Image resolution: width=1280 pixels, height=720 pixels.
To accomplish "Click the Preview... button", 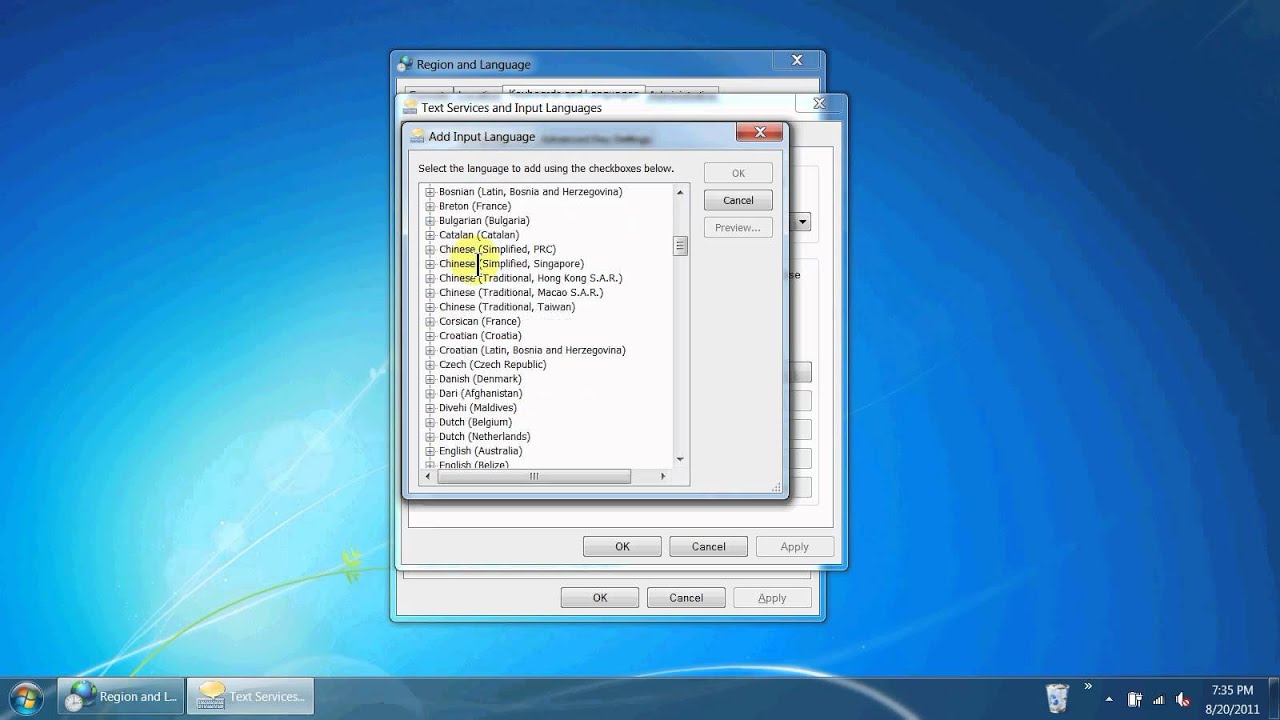I will [x=738, y=227].
